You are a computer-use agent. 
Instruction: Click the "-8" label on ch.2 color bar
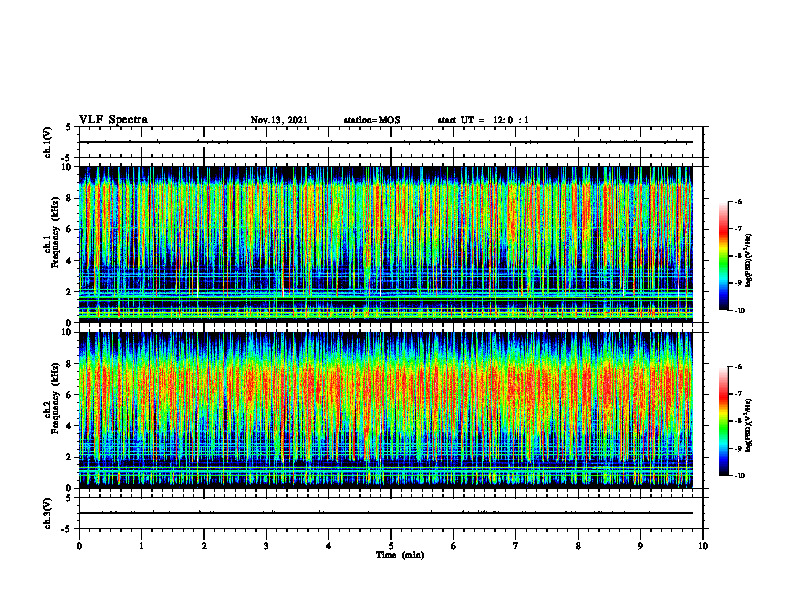point(738,421)
